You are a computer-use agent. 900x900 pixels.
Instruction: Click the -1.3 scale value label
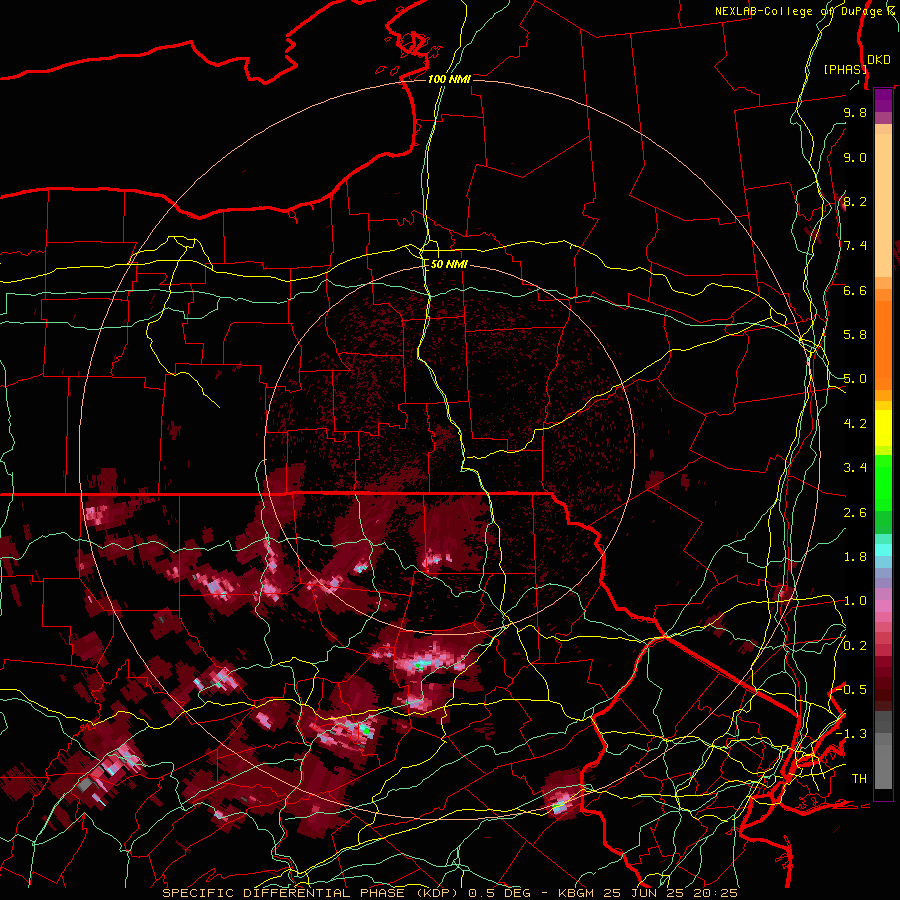point(851,734)
